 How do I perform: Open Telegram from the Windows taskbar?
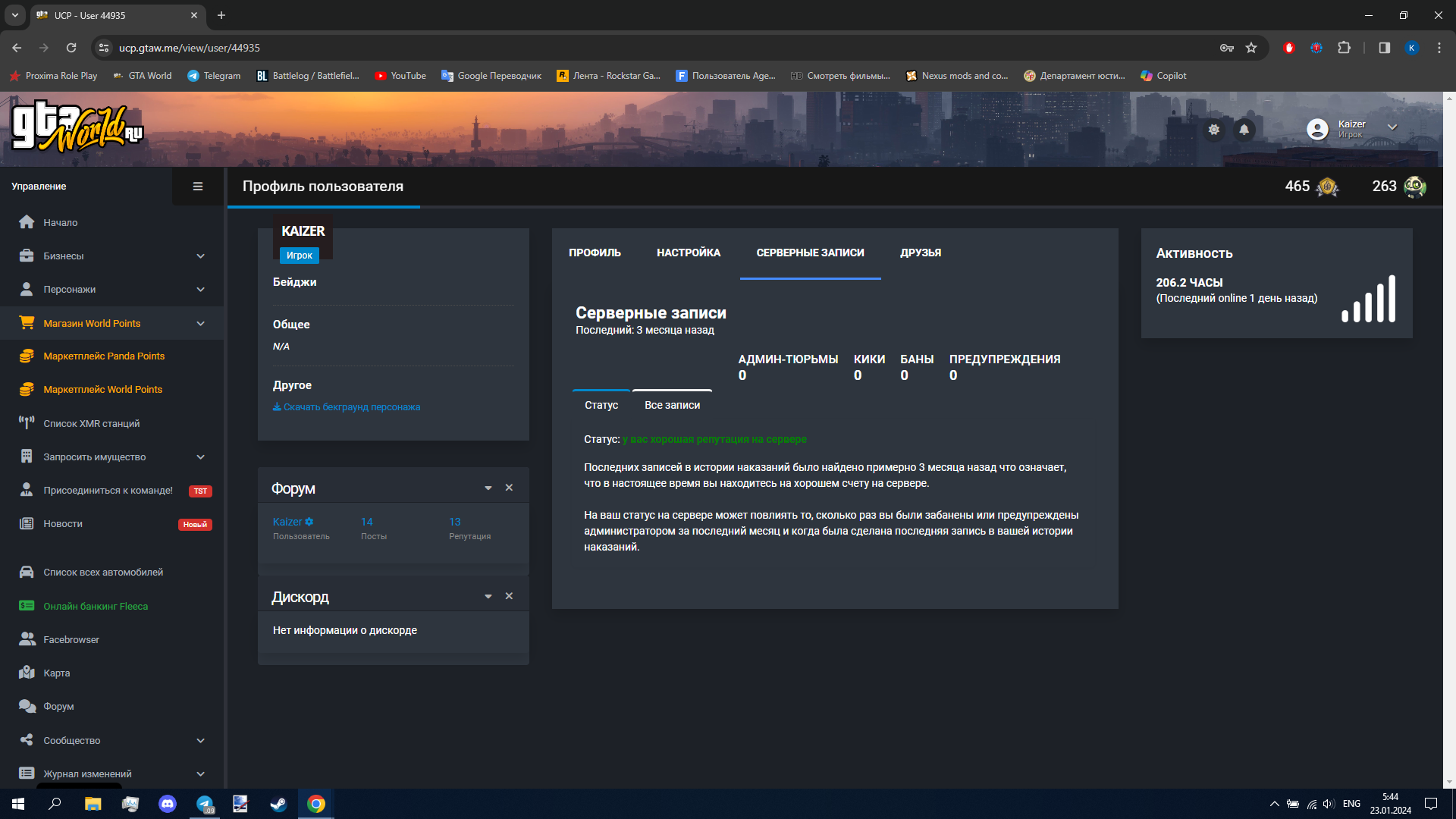click(x=205, y=804)
